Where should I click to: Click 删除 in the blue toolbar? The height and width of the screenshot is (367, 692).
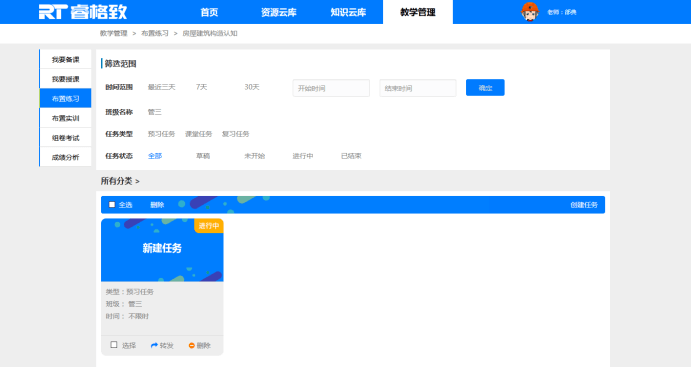[x=157, y=205]
